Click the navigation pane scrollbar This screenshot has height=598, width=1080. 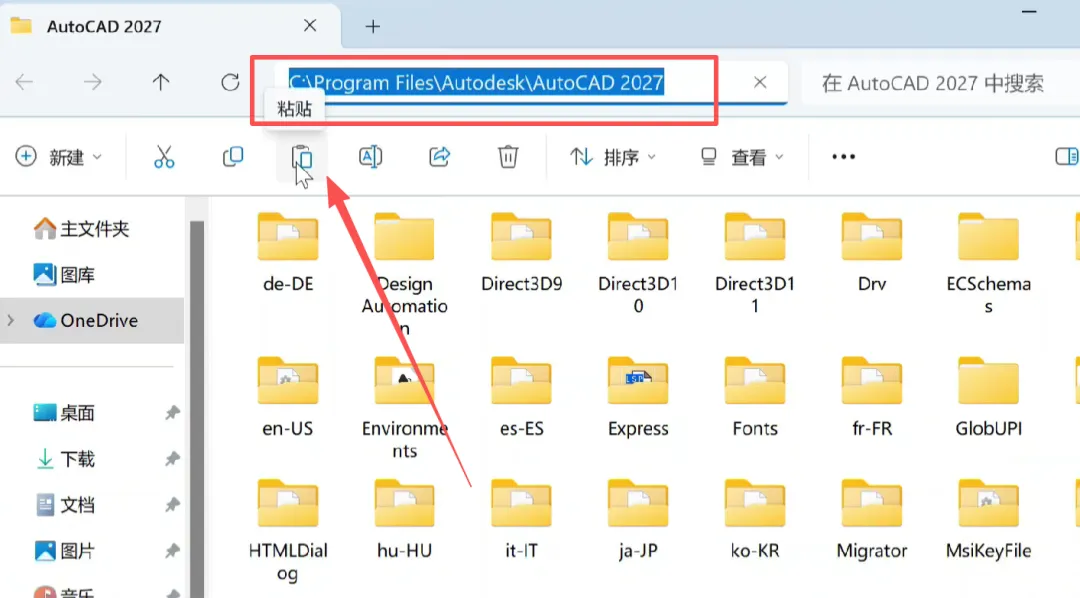pyautogui.click(x=197, y=409)
